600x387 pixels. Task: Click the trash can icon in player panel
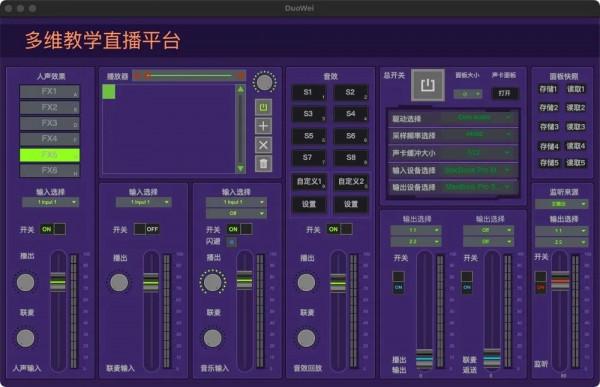pos(263,164)
